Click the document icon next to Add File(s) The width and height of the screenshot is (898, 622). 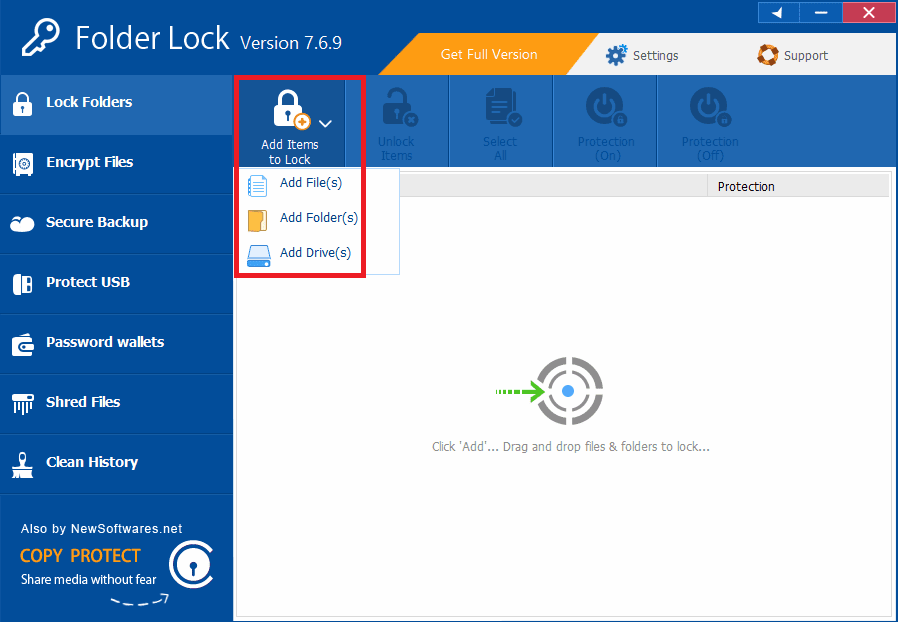(x=257, y=186)
